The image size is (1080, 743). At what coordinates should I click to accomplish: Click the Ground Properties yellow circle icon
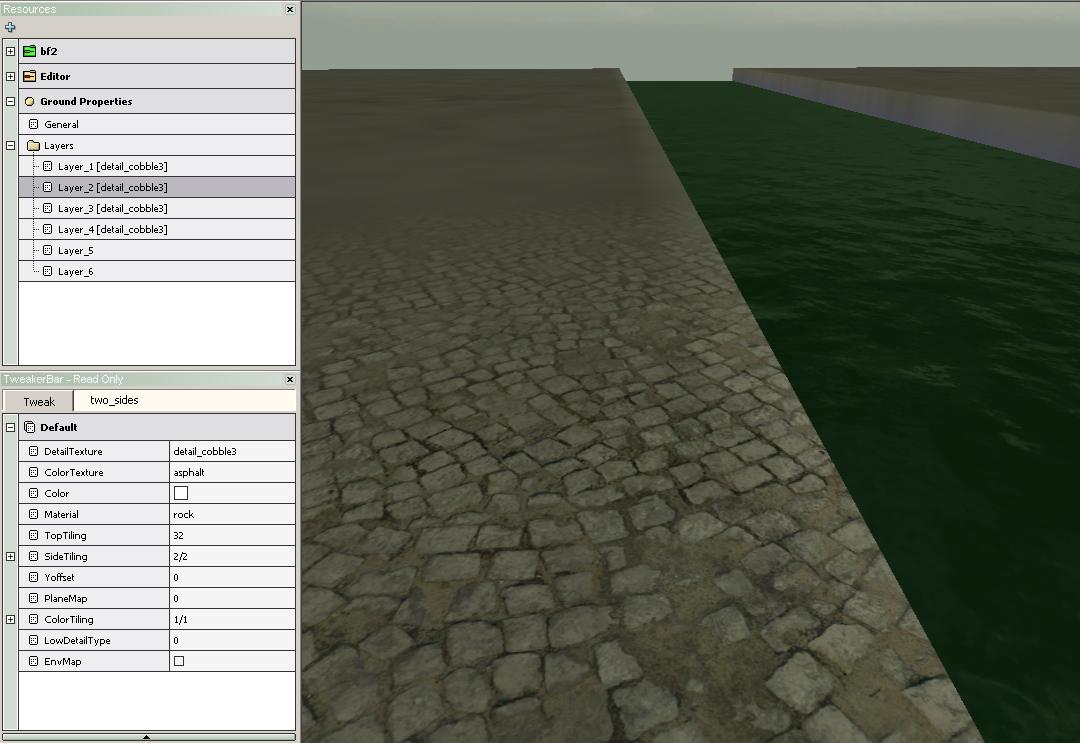coord(29,101)
